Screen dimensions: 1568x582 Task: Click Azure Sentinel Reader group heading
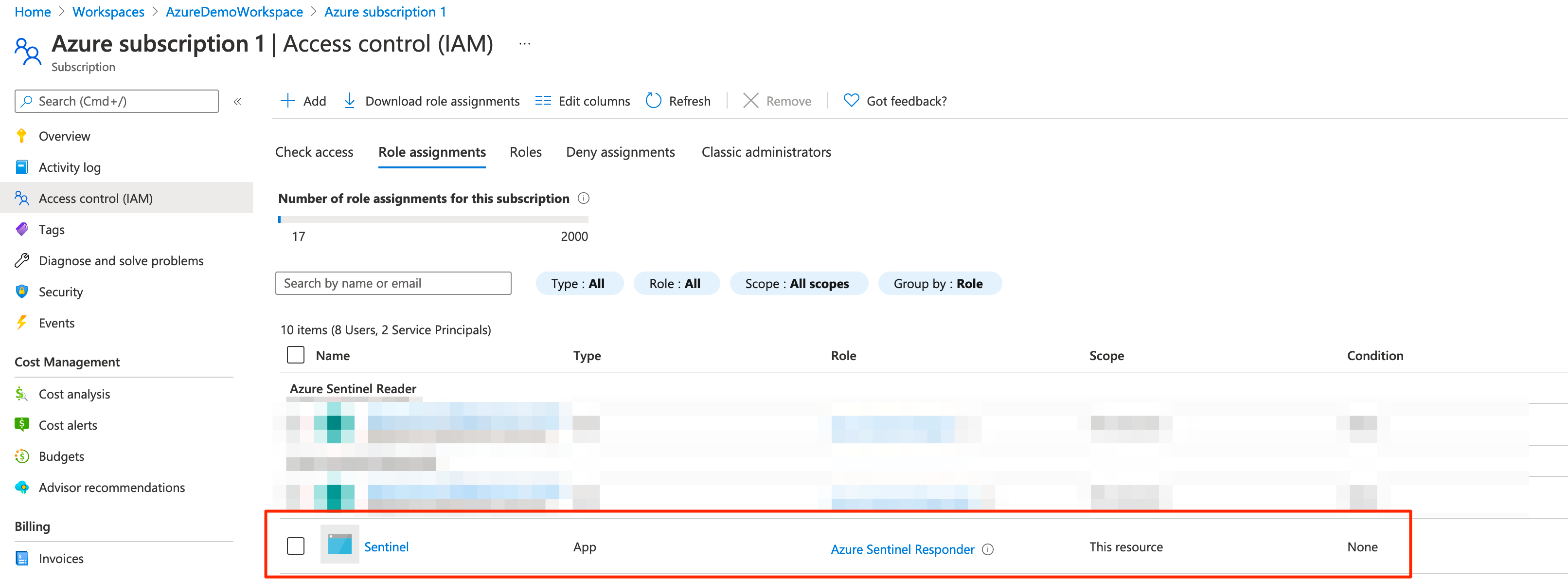pyautogui.click(x=353, y=388)
